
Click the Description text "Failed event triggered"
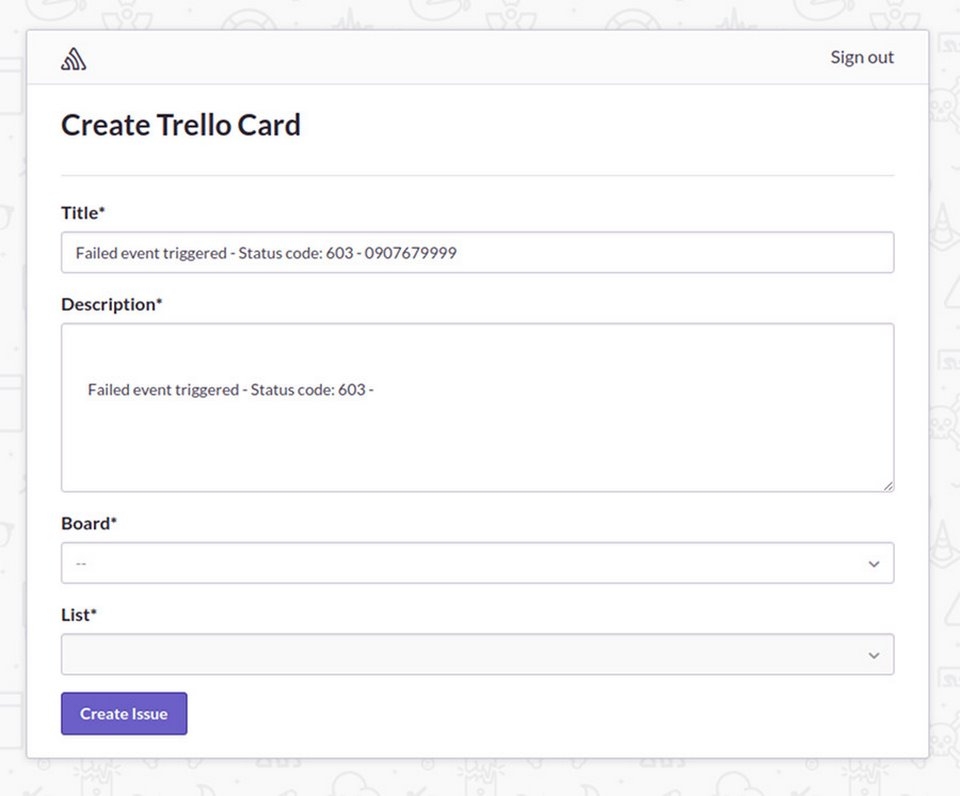162,389
